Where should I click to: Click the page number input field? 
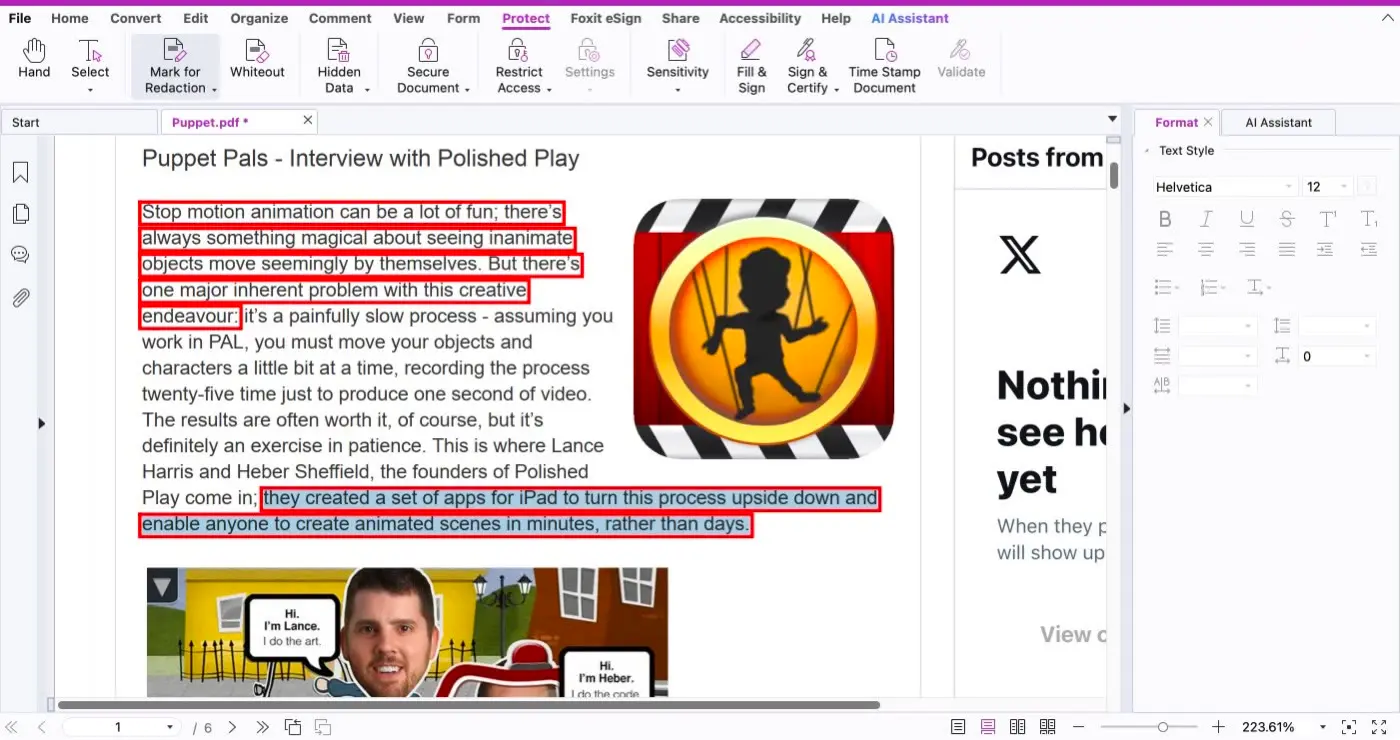click(x=118, y=727)
